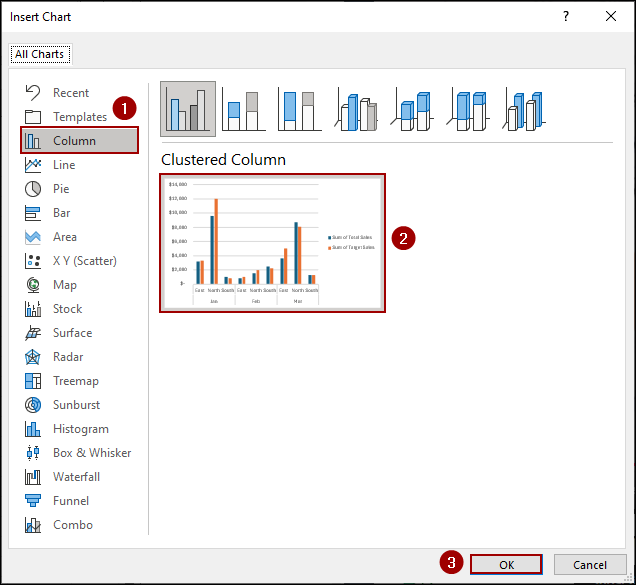Choose the Bar chart category
636x585 pixels.
click(61, 213)
